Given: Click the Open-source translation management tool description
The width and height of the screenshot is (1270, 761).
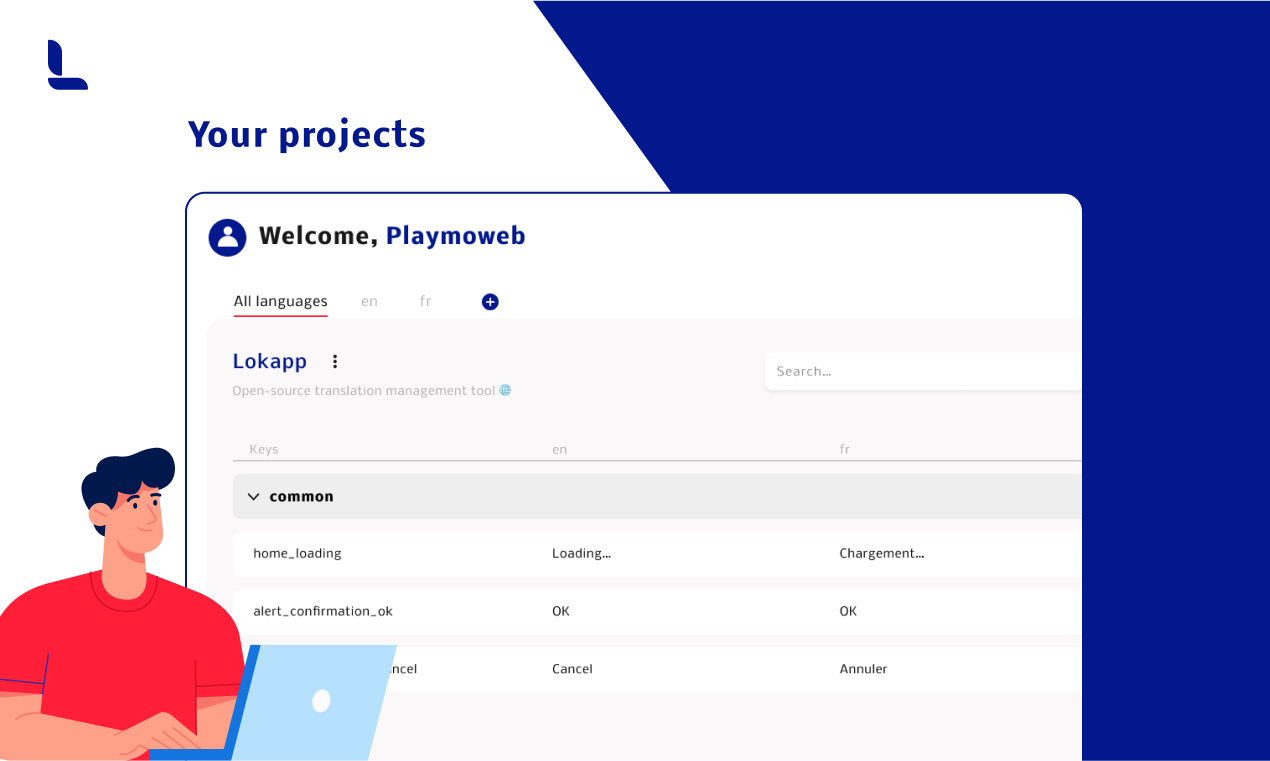Looking at the screenshot, I should pyautogui.click(x=364, y=391).
